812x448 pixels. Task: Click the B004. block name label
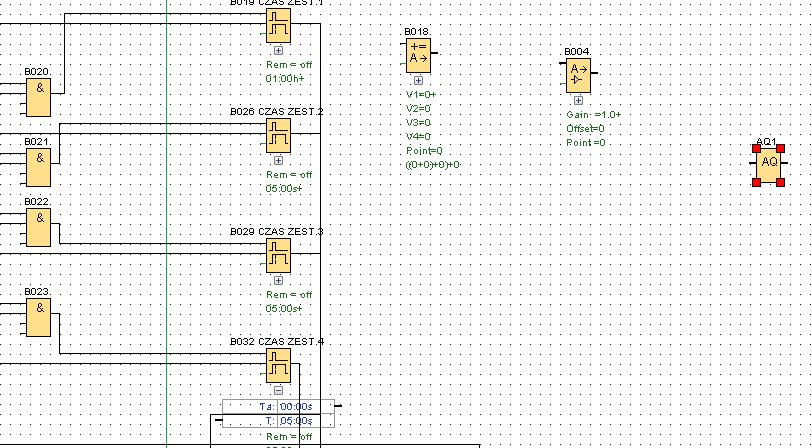(577, 52)
